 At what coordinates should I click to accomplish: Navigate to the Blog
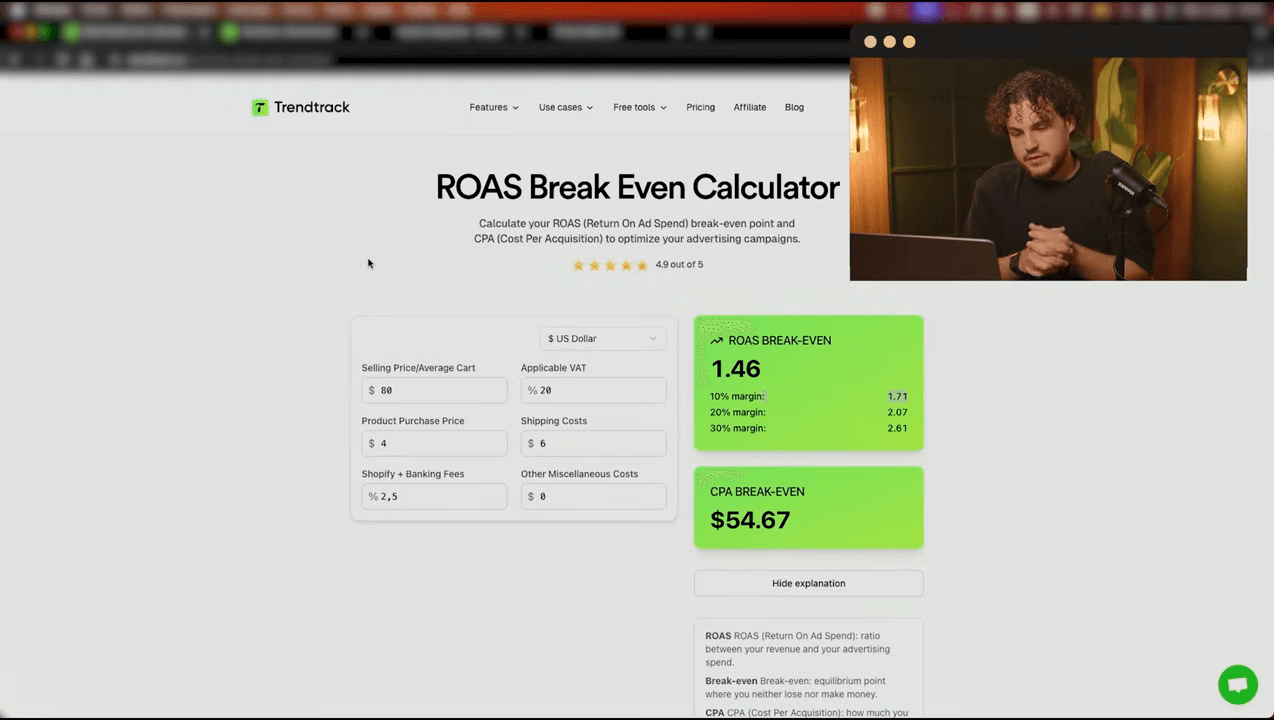click(794, 107)
